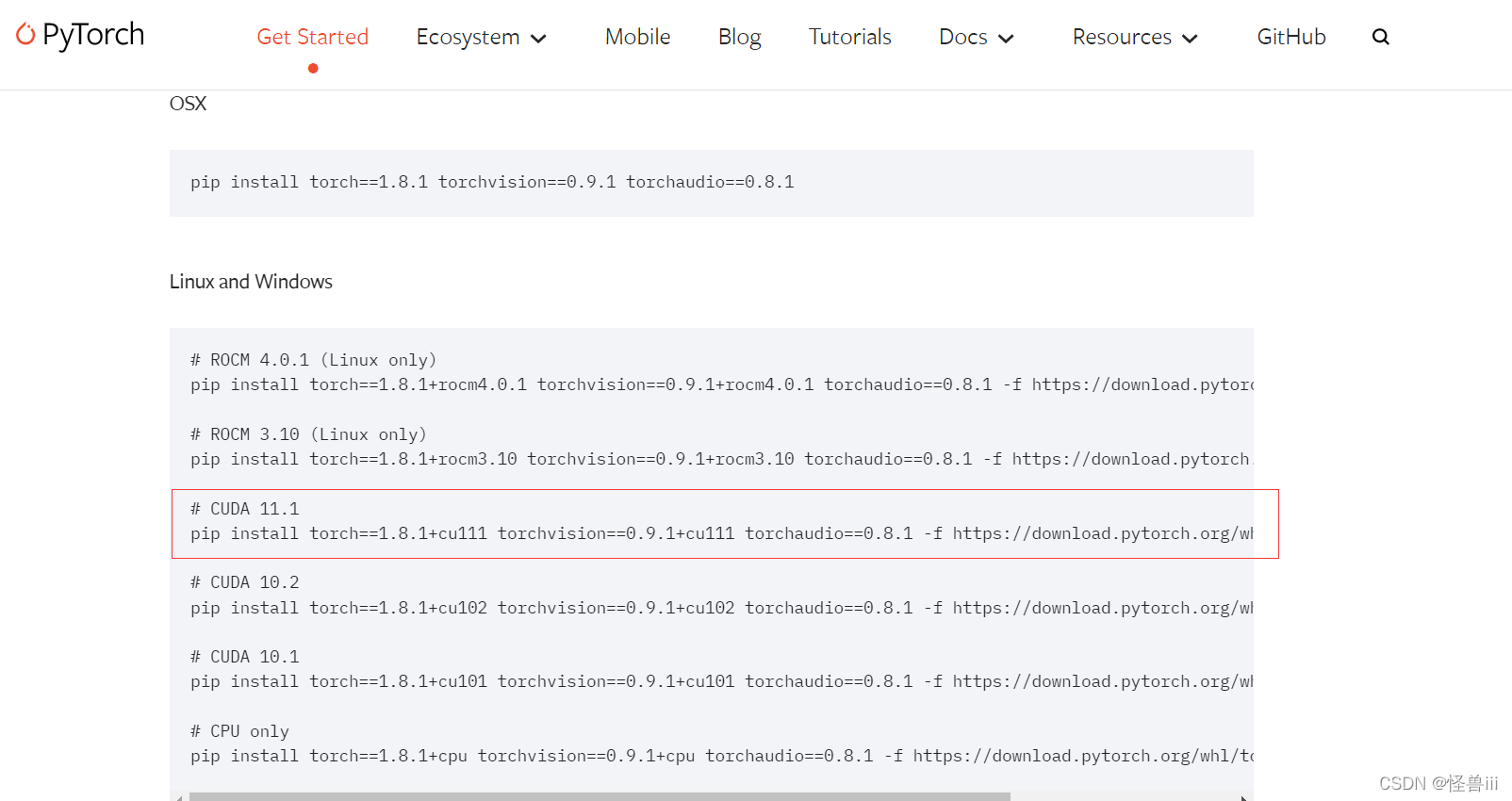Click the # CUDA 10.2 comment line
1512x801 pixels.
[x=245, y=582]
